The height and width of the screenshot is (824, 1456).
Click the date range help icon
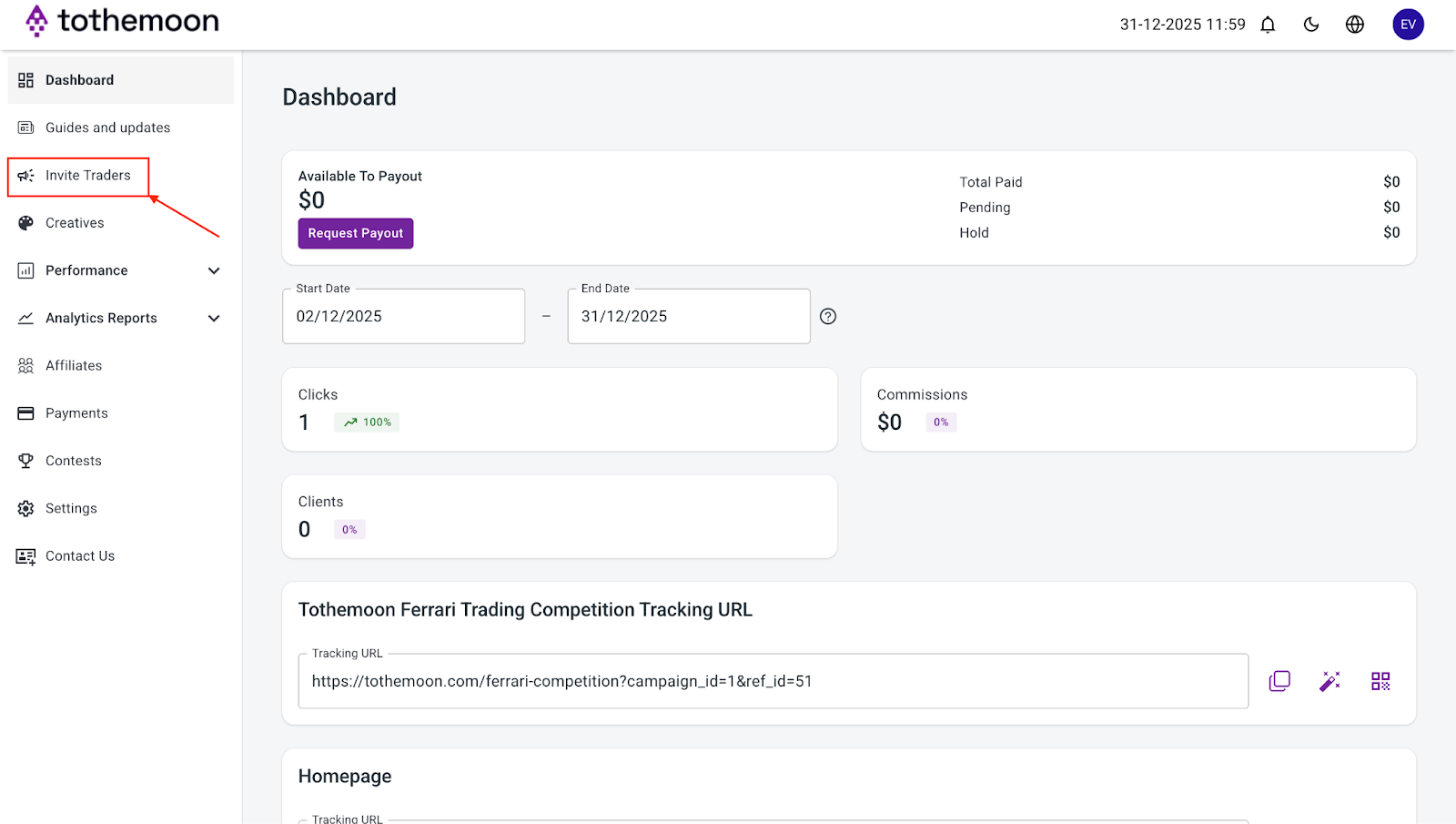828,316
